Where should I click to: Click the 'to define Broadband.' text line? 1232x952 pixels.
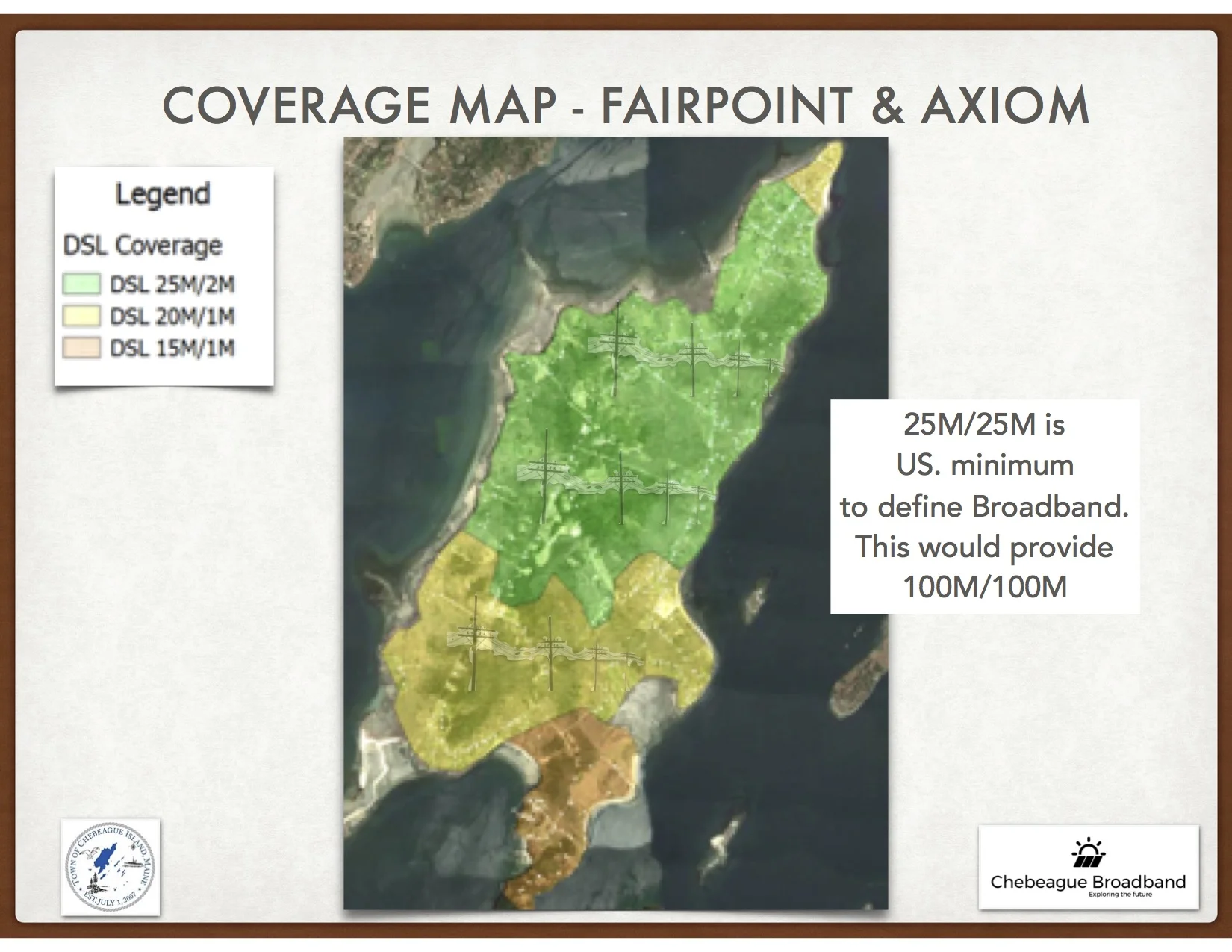pyautogui.click(x=985, y=506)
